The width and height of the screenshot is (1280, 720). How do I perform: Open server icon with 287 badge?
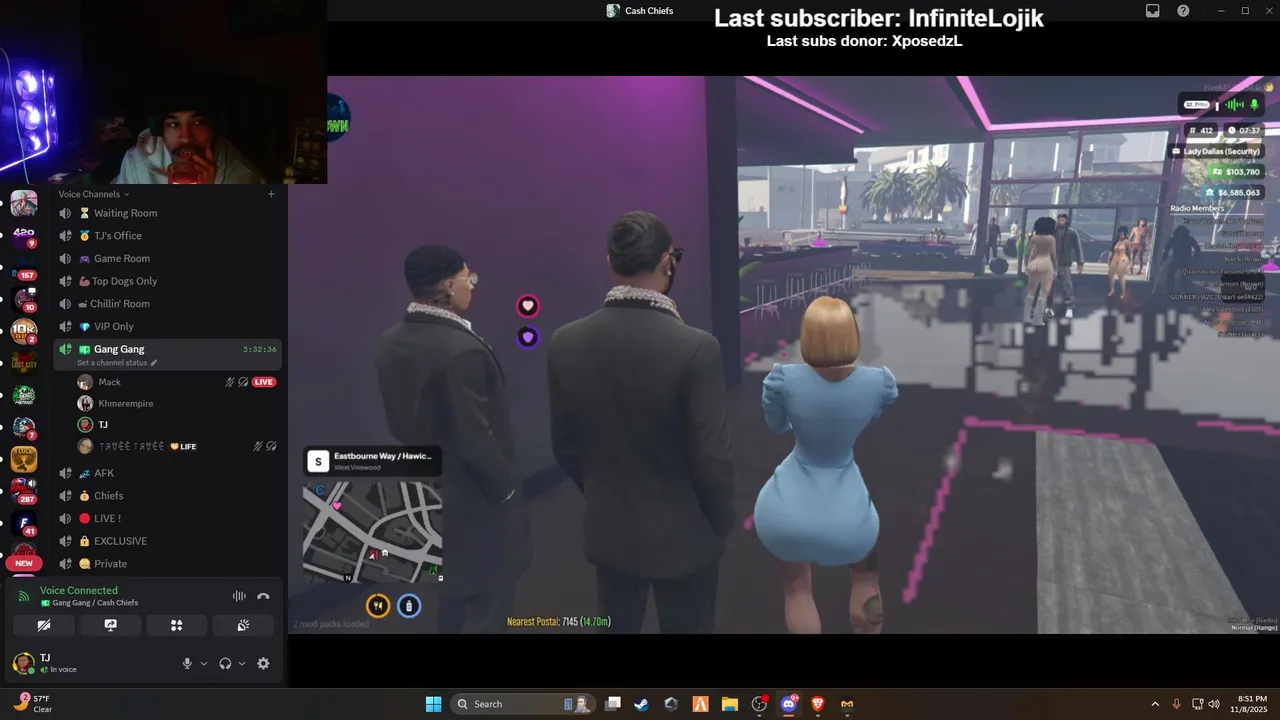pos(24,491)
